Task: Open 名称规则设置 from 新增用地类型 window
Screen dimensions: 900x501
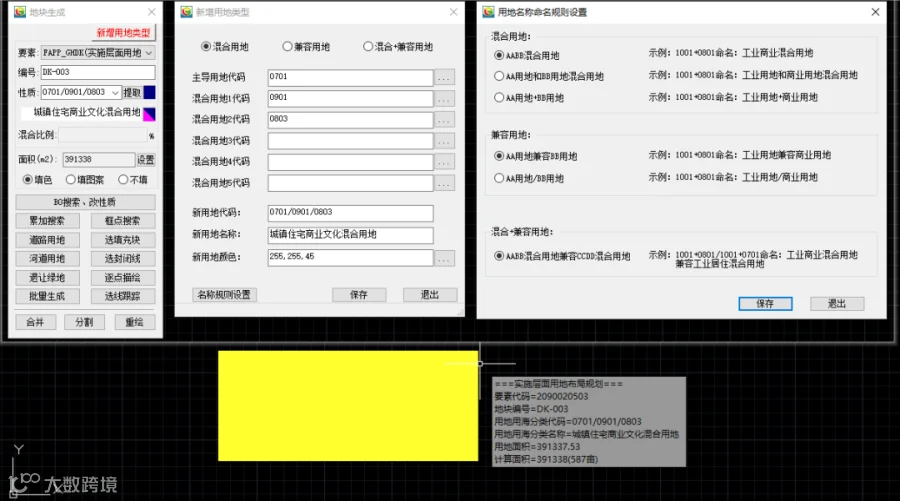Action: coord(224,295)
